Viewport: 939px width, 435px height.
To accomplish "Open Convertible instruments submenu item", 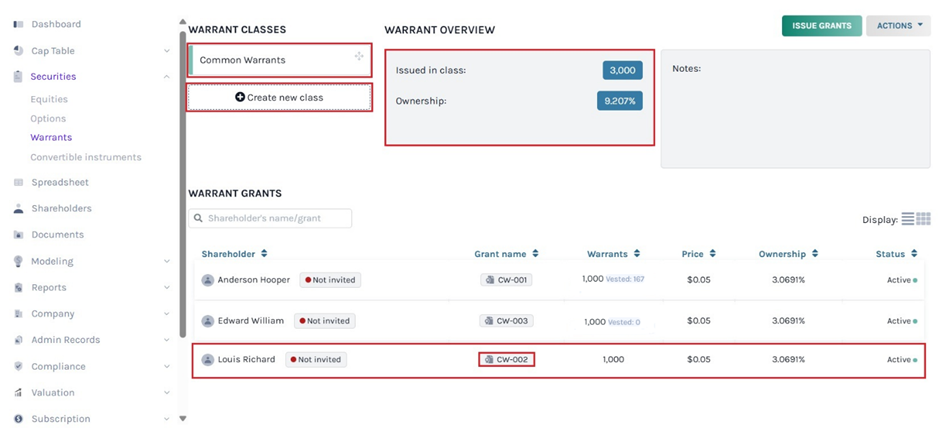I will [85, 157].
